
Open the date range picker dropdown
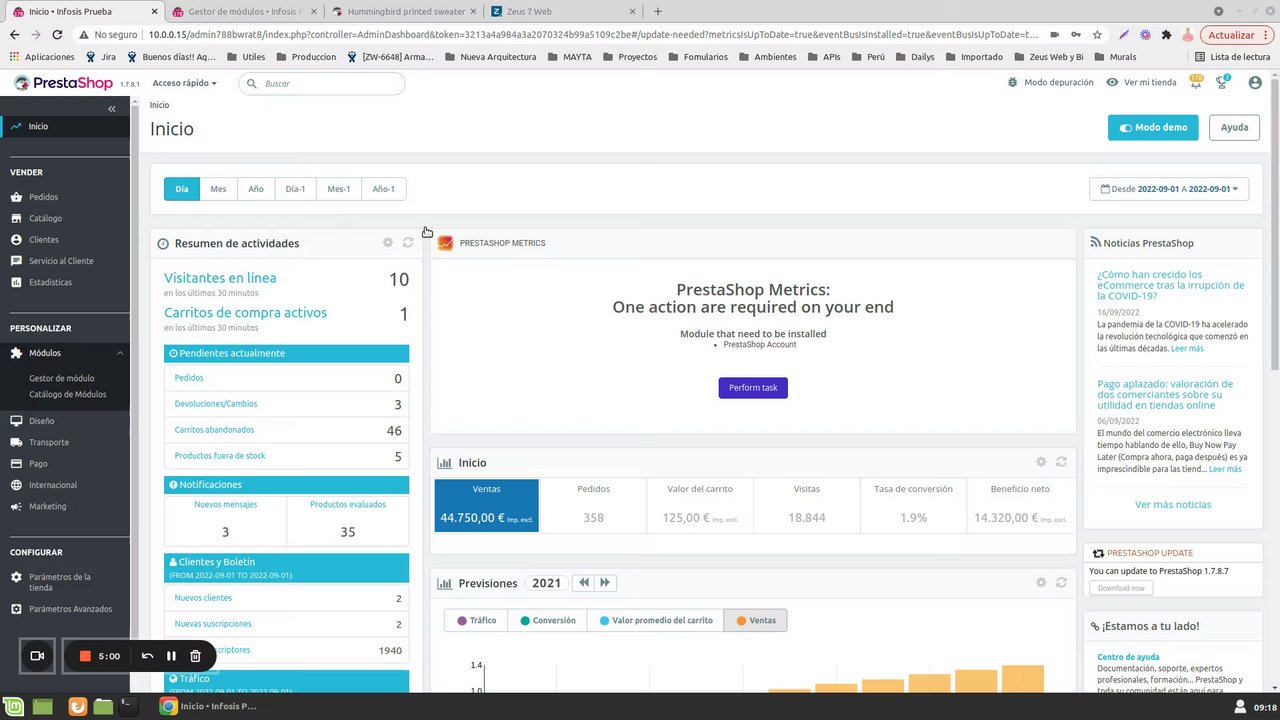pyautogui.click(x=1169, y=189)
